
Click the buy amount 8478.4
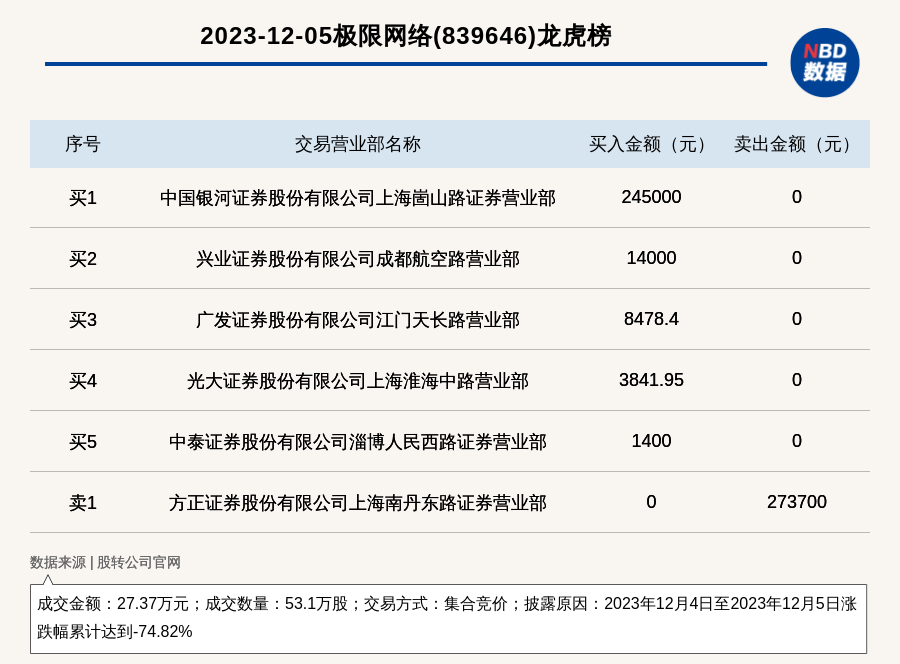(x=651, y=319)
